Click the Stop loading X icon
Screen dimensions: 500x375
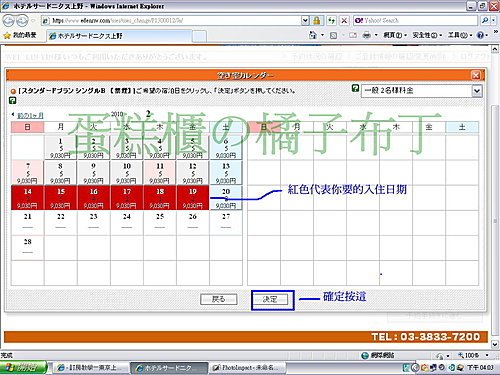pyautogui.click(x=344, y=21)
